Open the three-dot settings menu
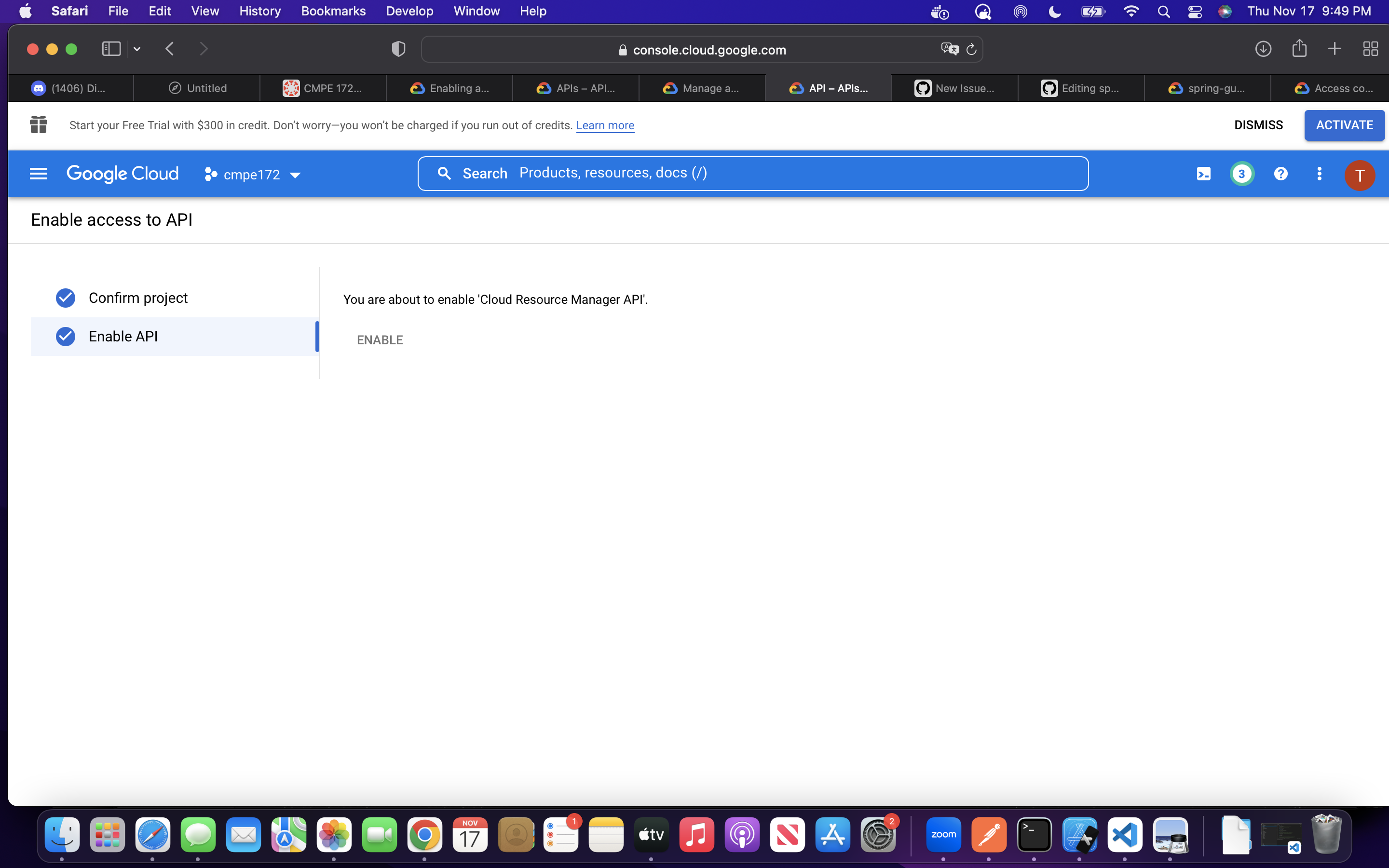 [1319, 174]
